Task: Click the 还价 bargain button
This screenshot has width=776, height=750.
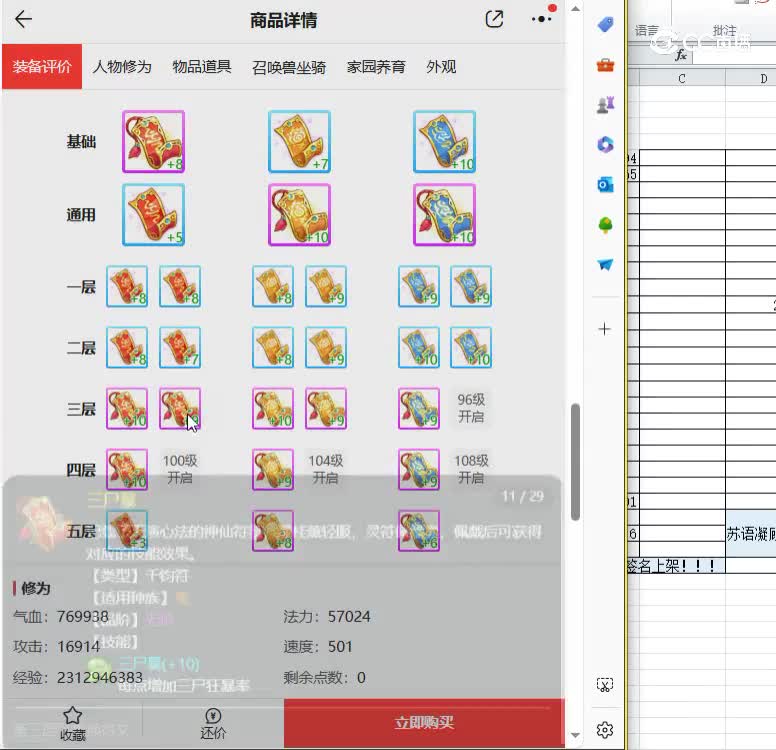Action: pyautogui.click(x=213, y=724)
